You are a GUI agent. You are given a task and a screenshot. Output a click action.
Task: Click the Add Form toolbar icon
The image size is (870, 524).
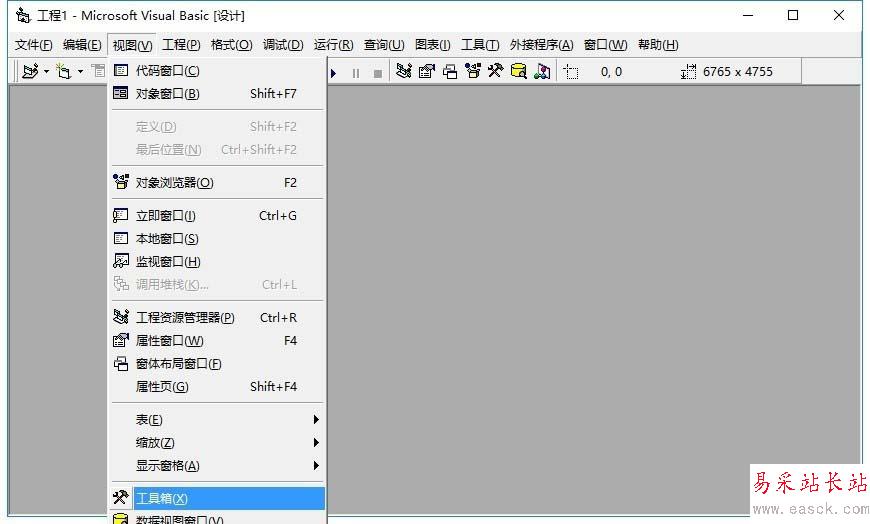click(x=64, y=72)
